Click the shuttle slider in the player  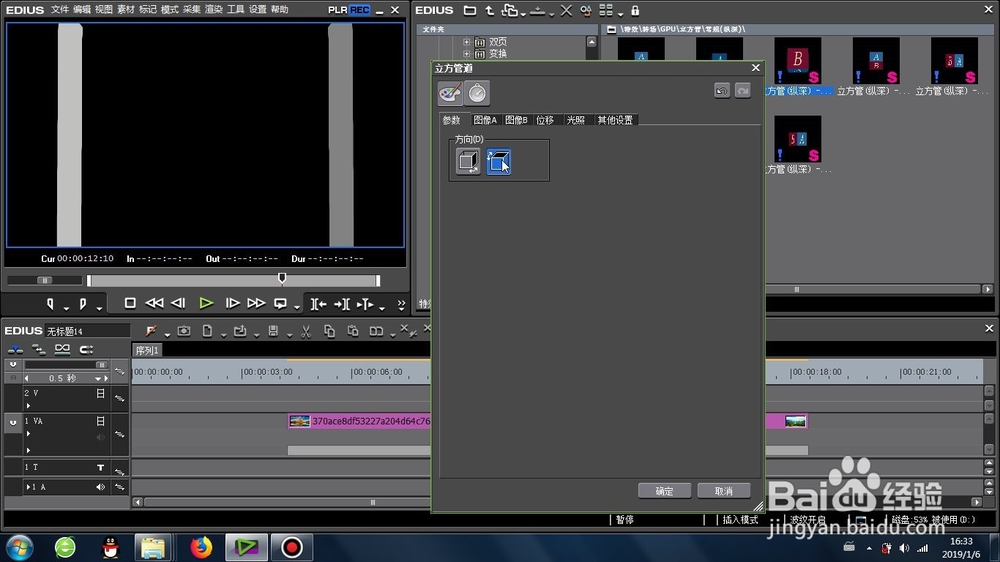[x=45, y=280]
